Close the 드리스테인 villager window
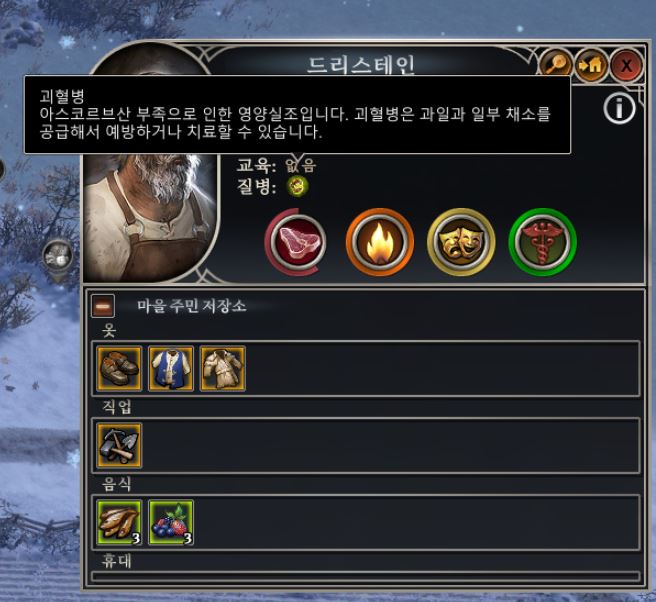 click(626, 65)
